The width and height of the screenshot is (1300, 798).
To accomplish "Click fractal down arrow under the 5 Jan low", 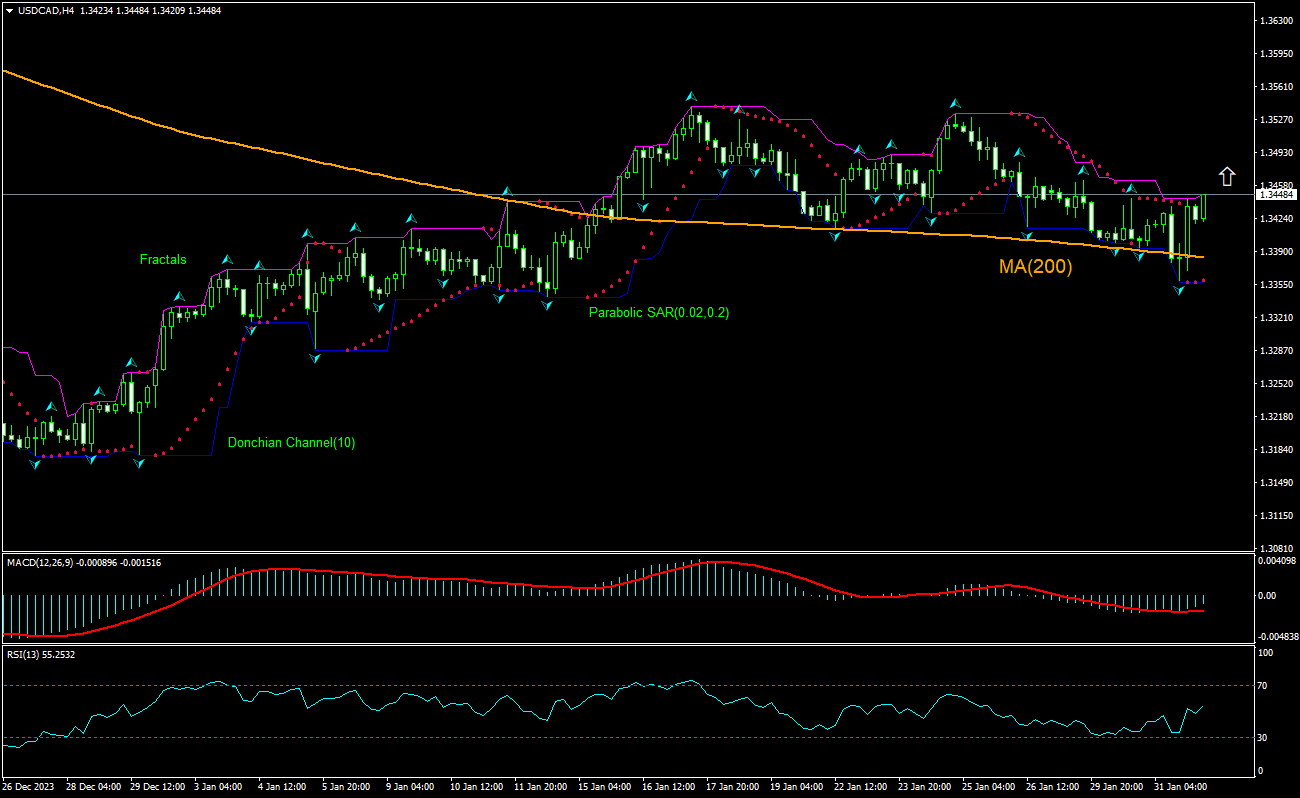I will [315, 357].
